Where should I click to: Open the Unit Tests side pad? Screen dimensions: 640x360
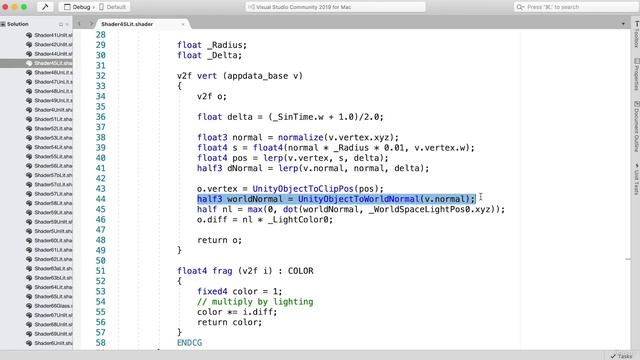tap(636, 179)
